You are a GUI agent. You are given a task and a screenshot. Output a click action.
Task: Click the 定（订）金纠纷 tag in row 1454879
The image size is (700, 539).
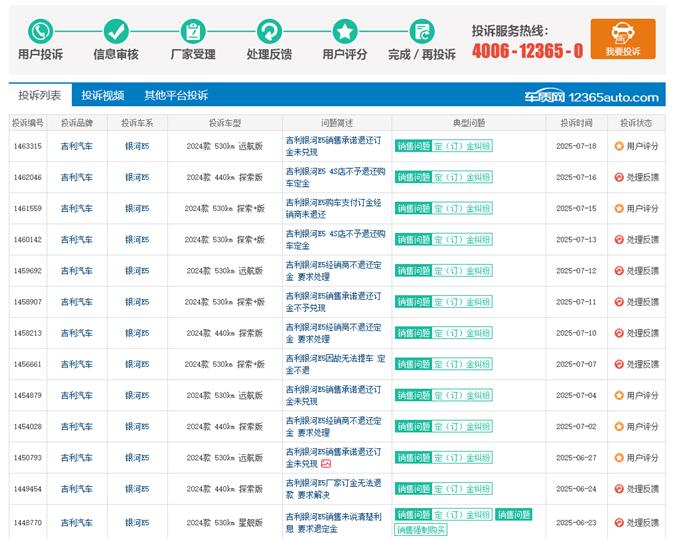point(462,395)
